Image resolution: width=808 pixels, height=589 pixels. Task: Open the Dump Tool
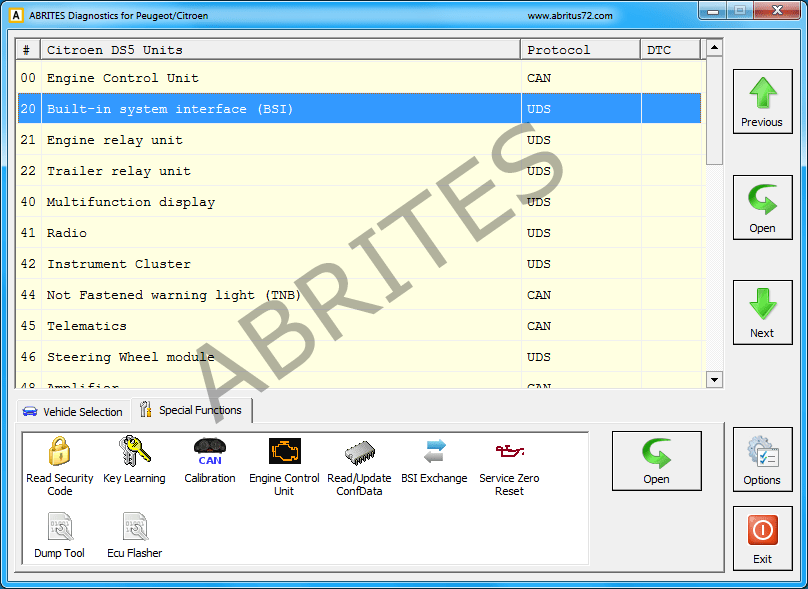59,535
